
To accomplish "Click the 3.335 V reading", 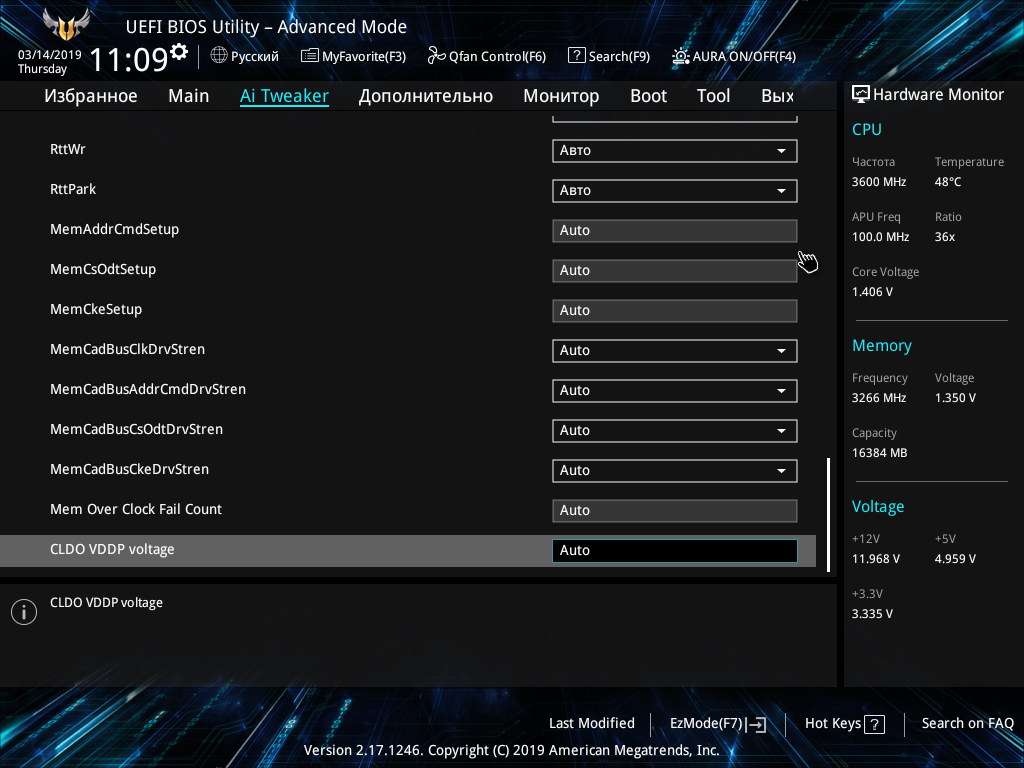I will point(872,614).
